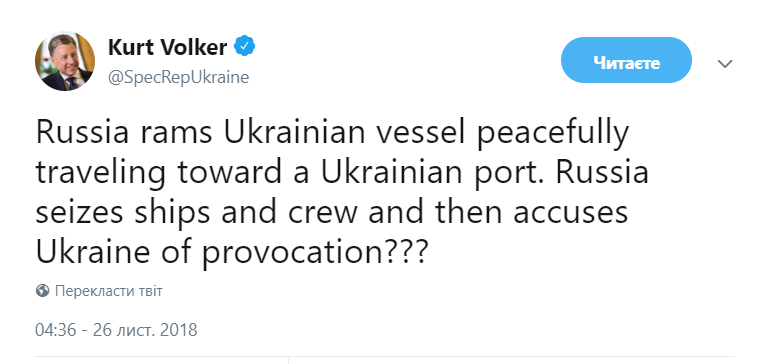Click the blue verified badge icon
Image resolution: width=763 pixels, height=364 pixels.
(x=245, y=47)
